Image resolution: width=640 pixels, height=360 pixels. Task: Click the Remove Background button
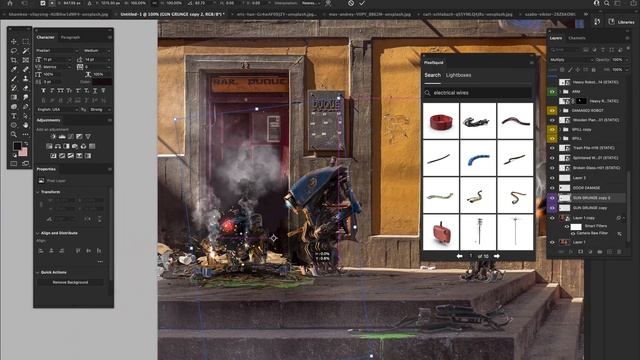pos(70,282)
